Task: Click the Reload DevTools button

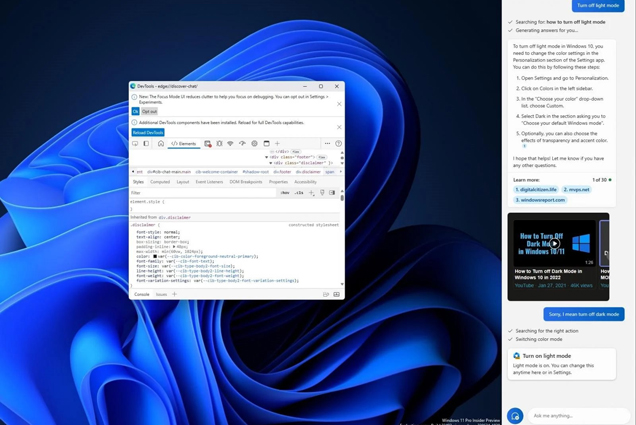Action: 148,133
